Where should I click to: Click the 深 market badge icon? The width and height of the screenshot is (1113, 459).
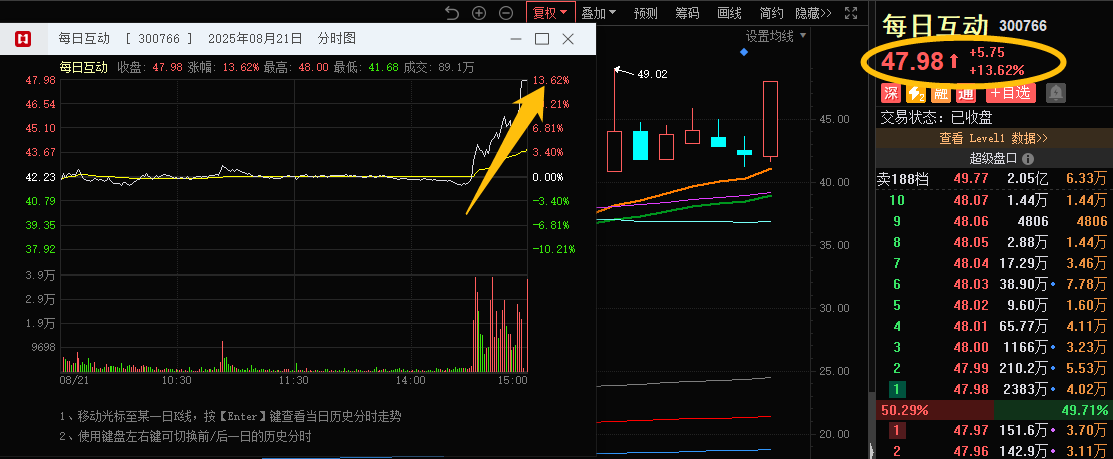[891, 93]
